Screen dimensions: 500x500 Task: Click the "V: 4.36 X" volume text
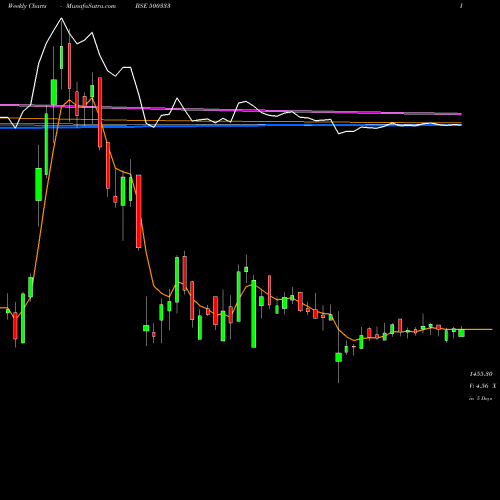point(483,386)
